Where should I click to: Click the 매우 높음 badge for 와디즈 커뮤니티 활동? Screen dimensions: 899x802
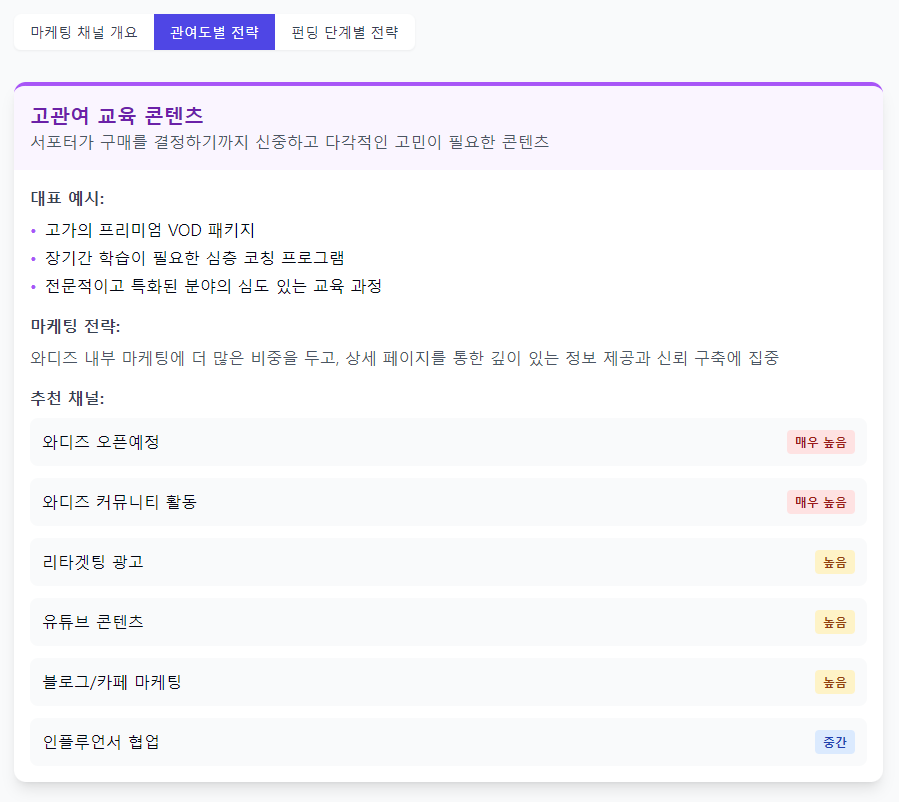coord(820,502)
